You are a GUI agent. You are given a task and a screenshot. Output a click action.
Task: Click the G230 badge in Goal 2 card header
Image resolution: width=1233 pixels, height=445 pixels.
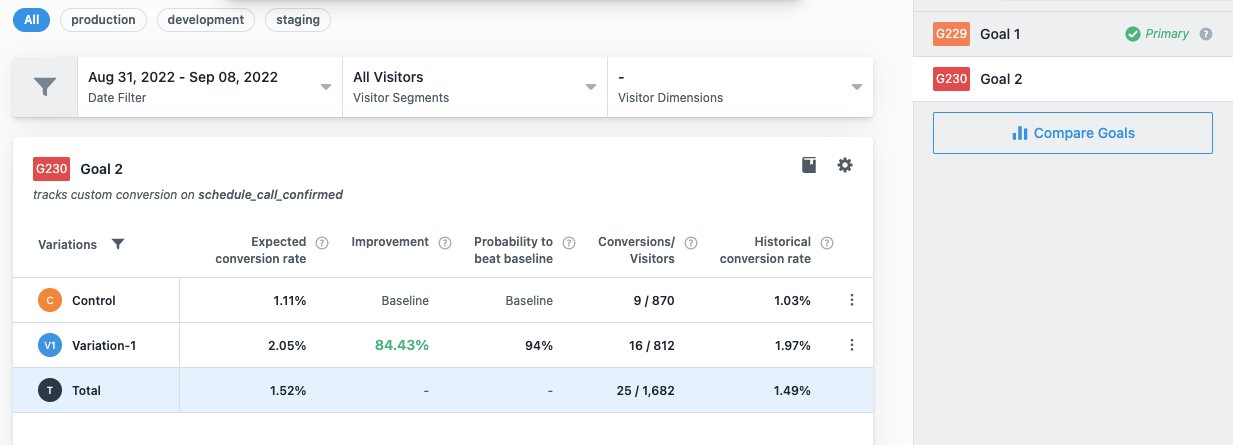[x=51, y=169]
